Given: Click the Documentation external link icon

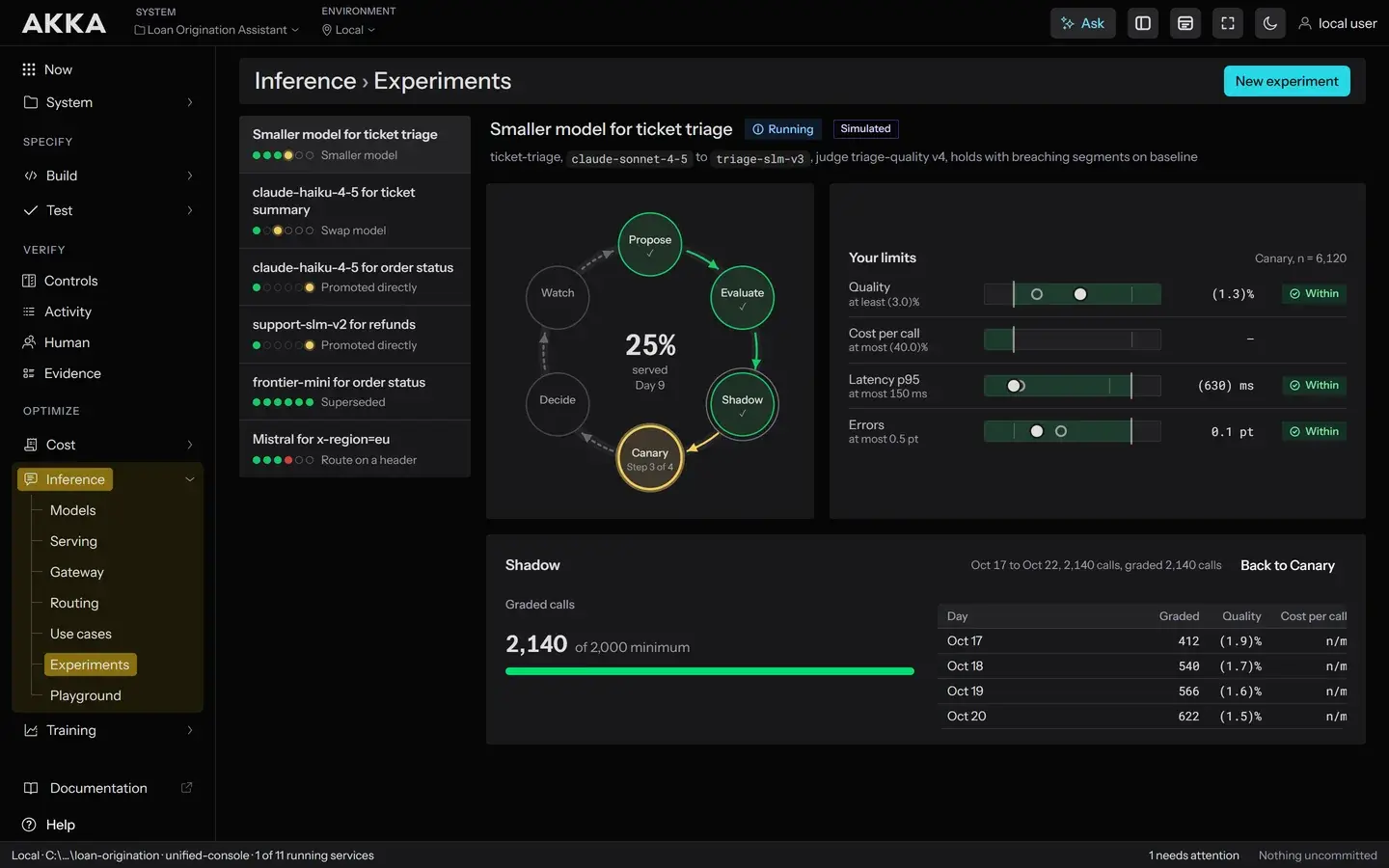Looking at the screenshot, I should (187, 788).
